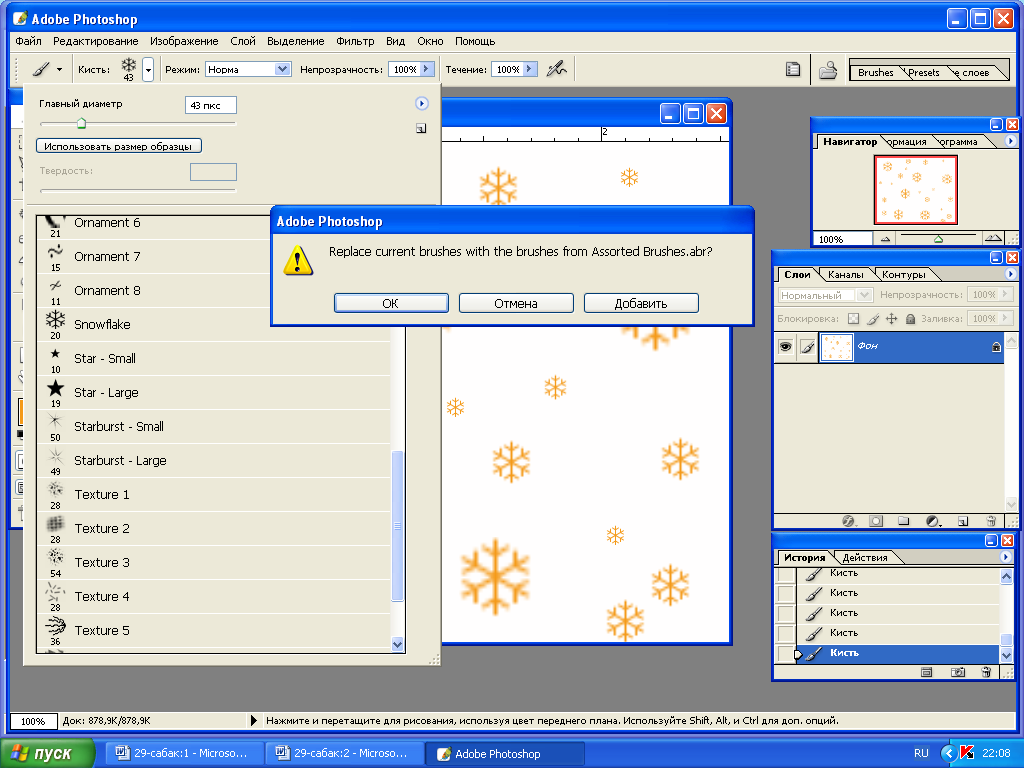Open the Layers palette options menu
Image resolution: width=1024 pixels, height=768 pixels.
pyautogui.click(x=1010, y=274)
